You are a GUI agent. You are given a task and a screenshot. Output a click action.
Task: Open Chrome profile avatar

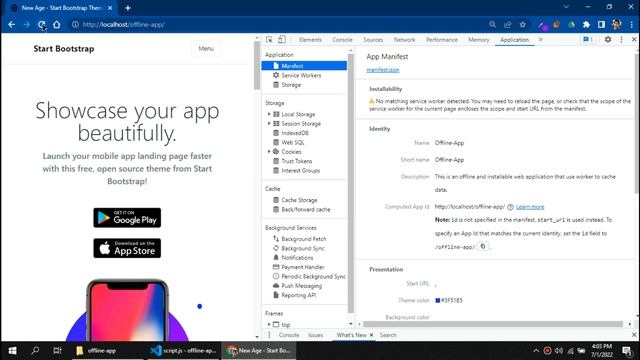[x=616, y=24]
